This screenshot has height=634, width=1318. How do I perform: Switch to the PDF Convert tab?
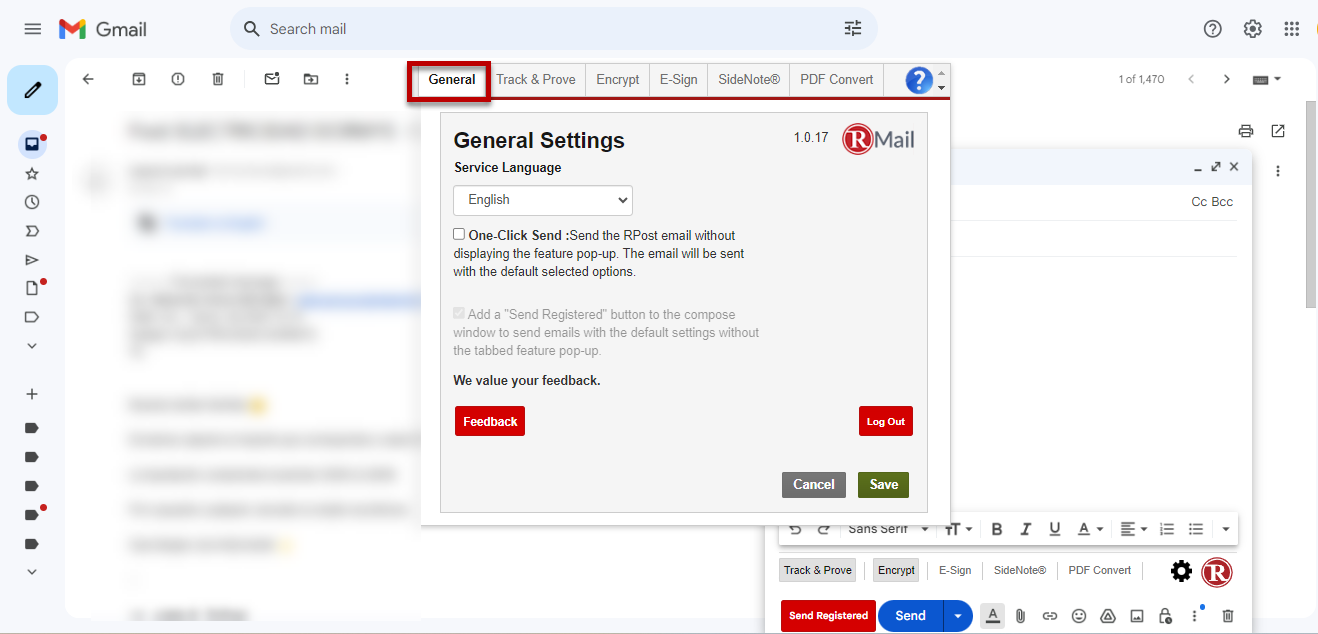pos(837,80)
